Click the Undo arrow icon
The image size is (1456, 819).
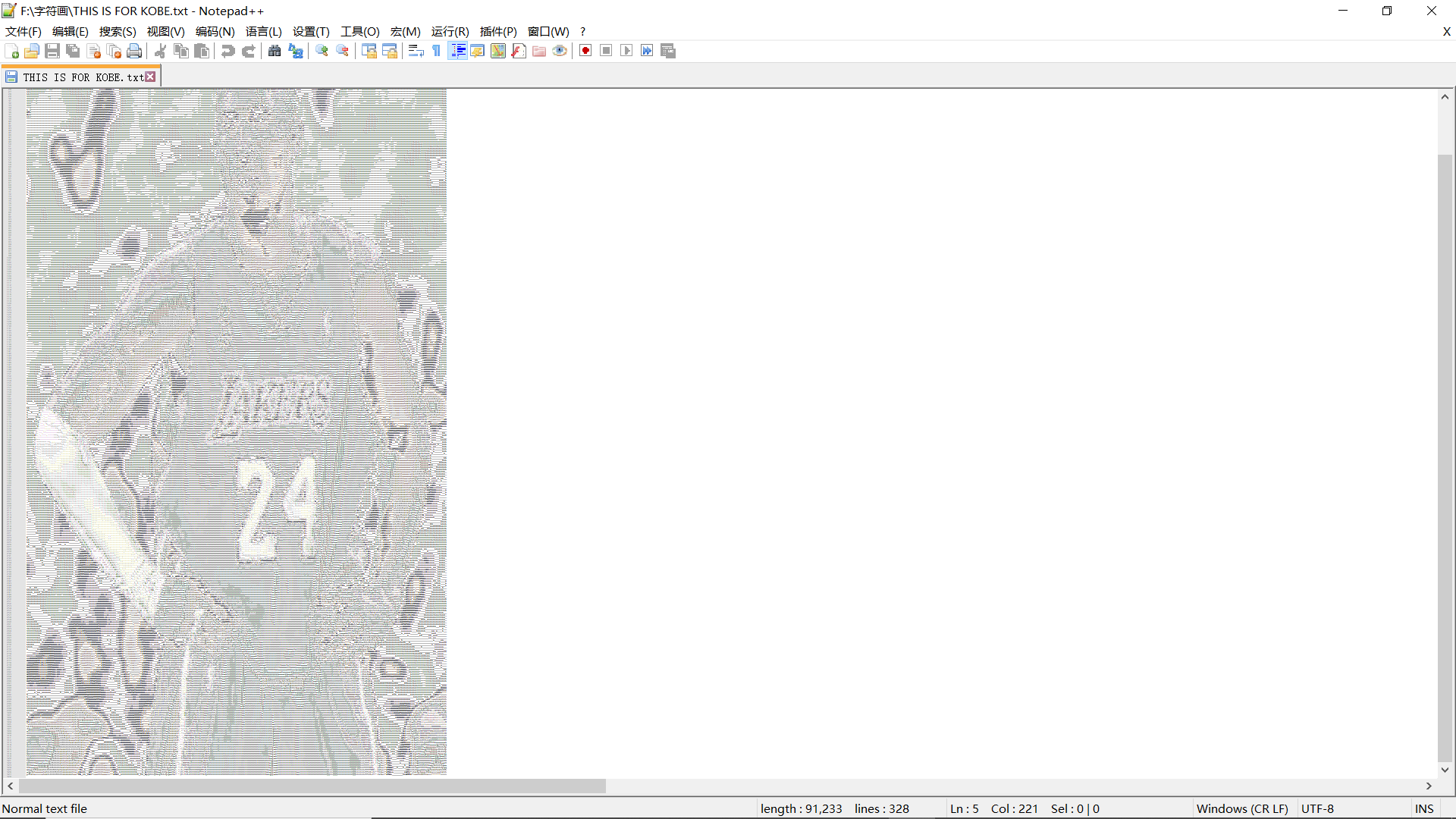coord(227,51)
